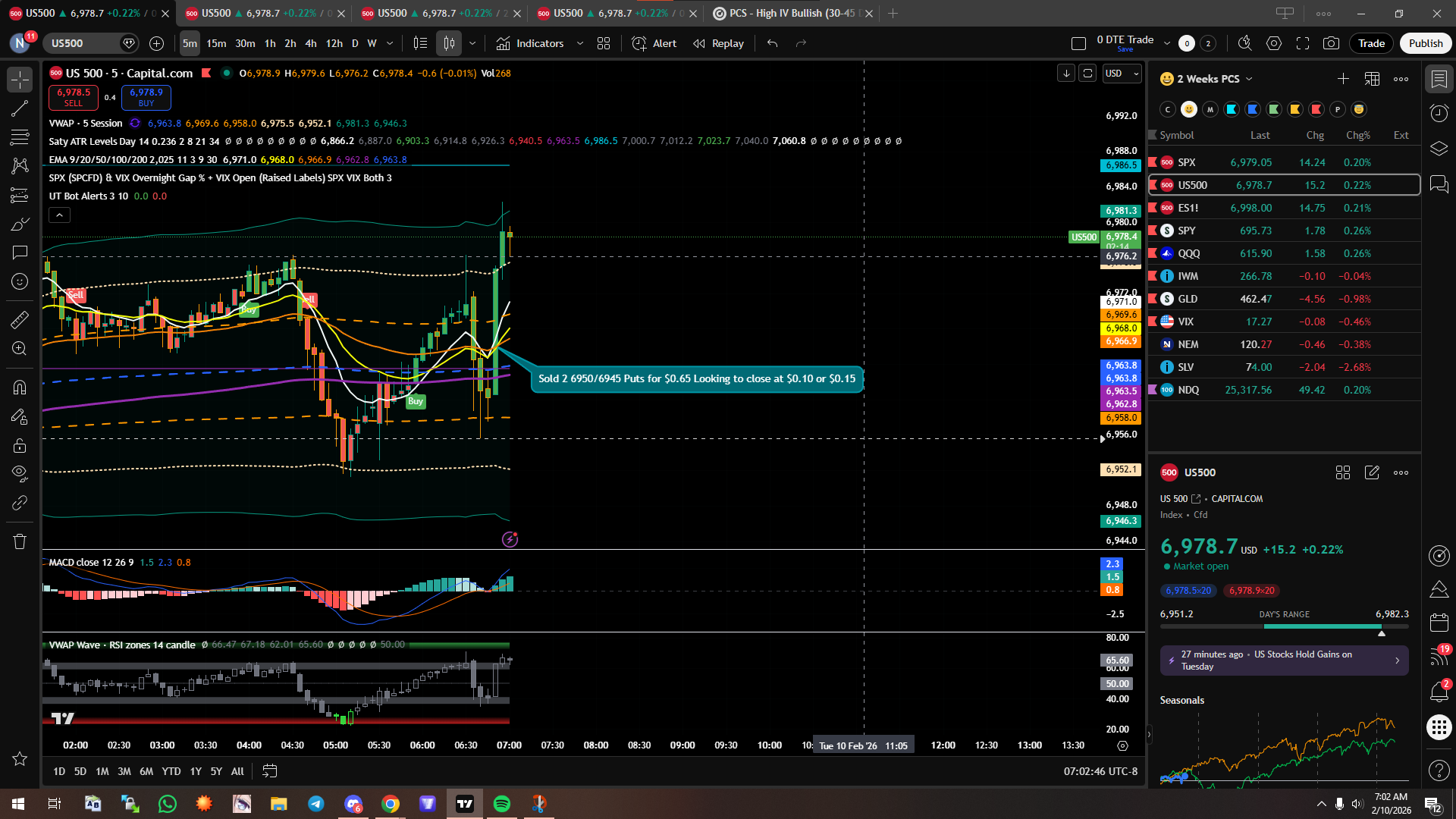This screenshot has width=1456, height=819.
Task: Take a chart snapshot with camera icon
Action: [1331, 43]
